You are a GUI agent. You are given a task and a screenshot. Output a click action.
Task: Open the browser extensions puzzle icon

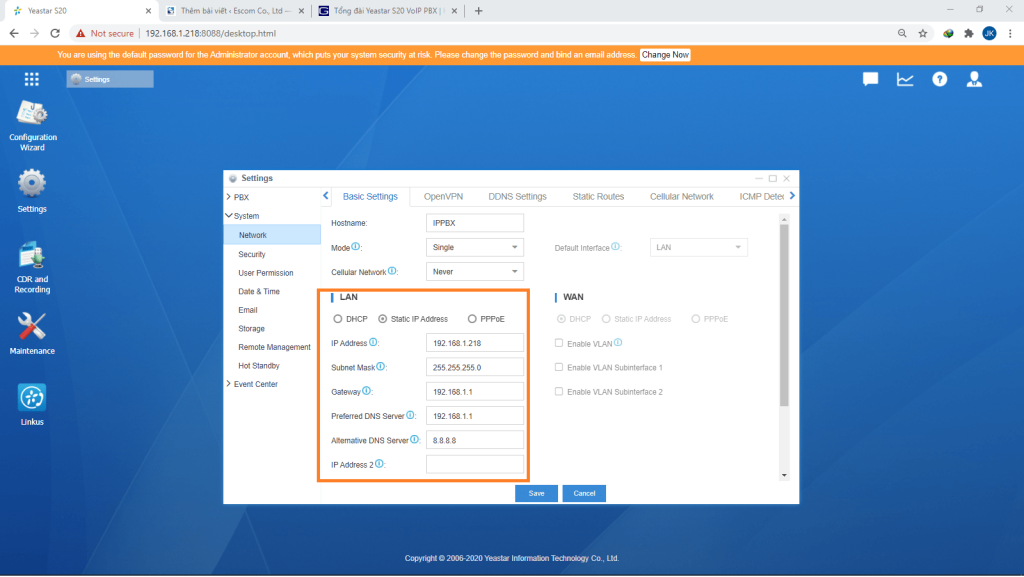point(969,33)
